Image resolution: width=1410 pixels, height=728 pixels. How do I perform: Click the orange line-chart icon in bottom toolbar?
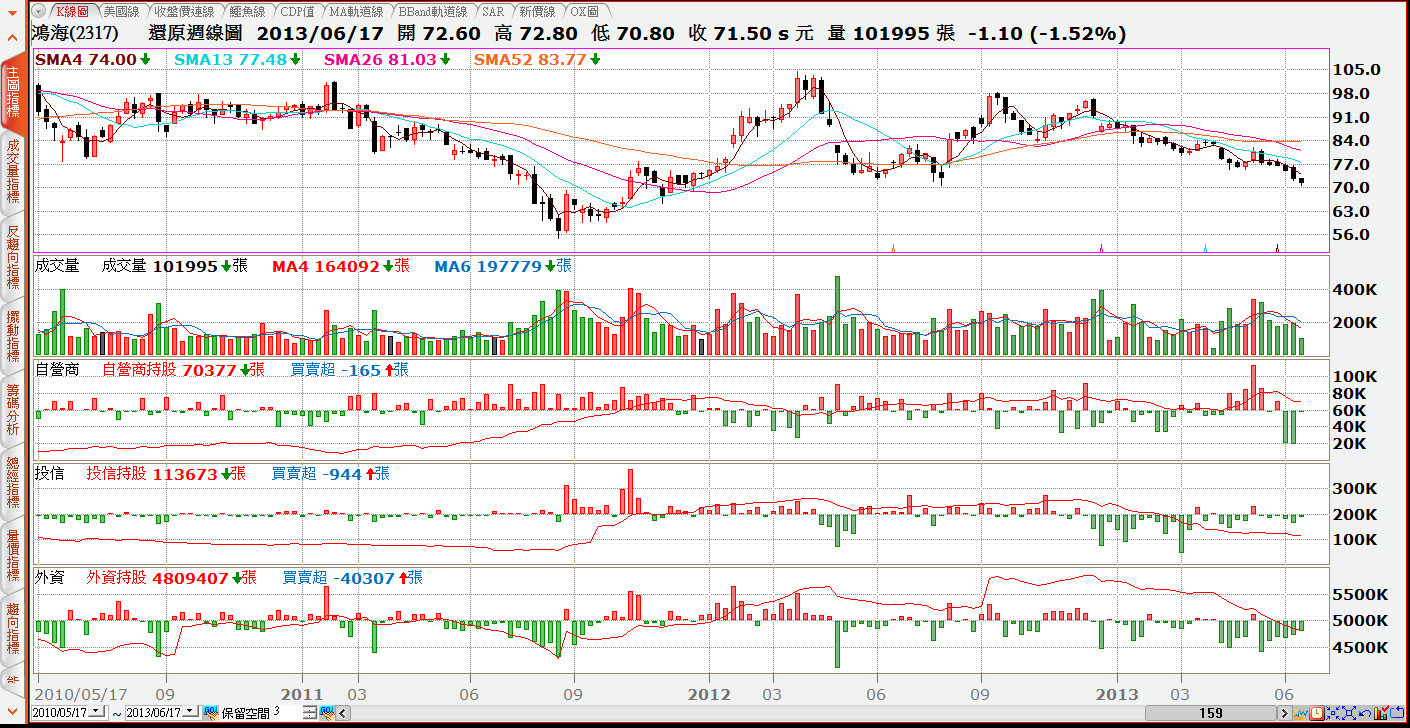1301,713
